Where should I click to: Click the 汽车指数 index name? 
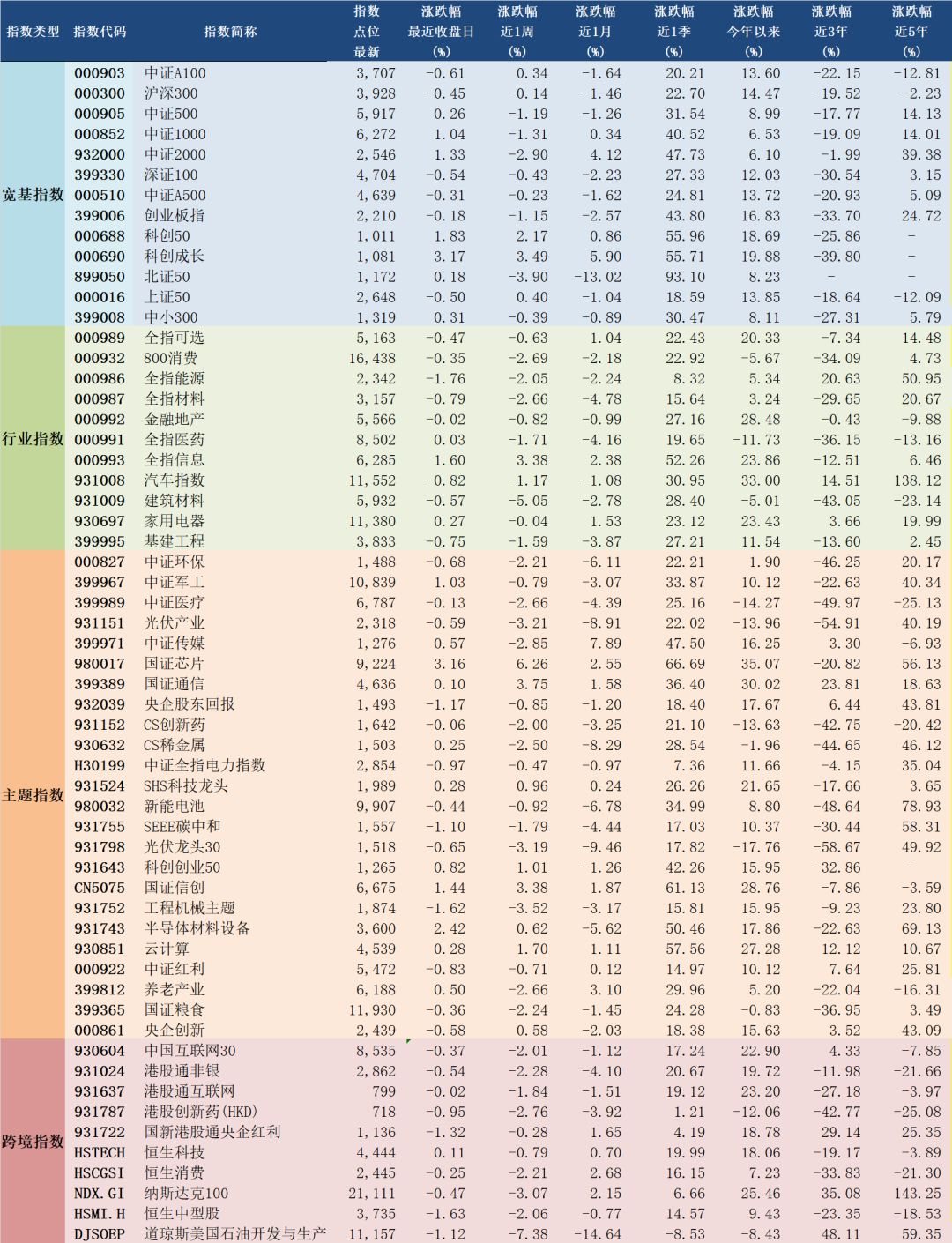click(x=175, y=480)
